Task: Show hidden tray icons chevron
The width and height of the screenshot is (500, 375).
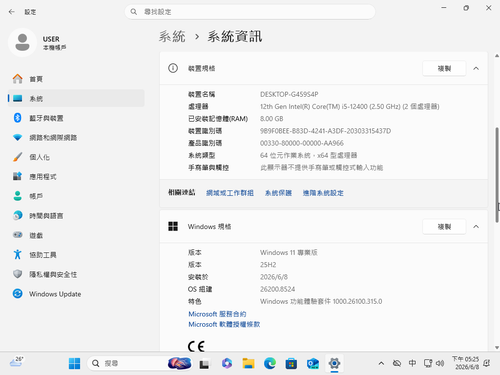Action: click(381, 363)
